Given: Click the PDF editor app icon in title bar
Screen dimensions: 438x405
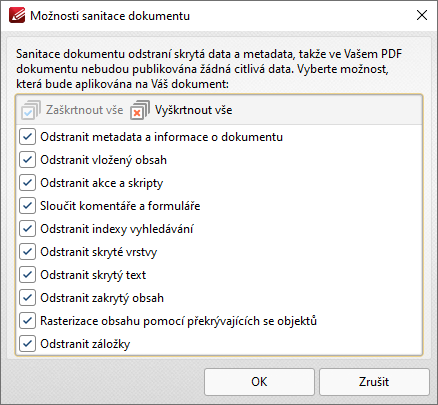Looking at the screenshot, I should [x=17, y=15].
